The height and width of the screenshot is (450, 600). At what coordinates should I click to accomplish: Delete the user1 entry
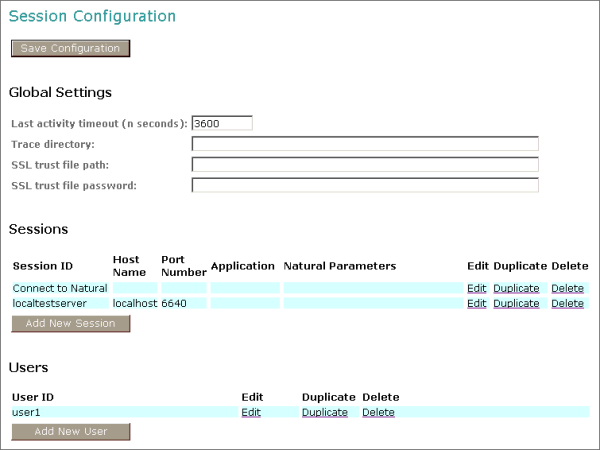[x=378, y=412]
